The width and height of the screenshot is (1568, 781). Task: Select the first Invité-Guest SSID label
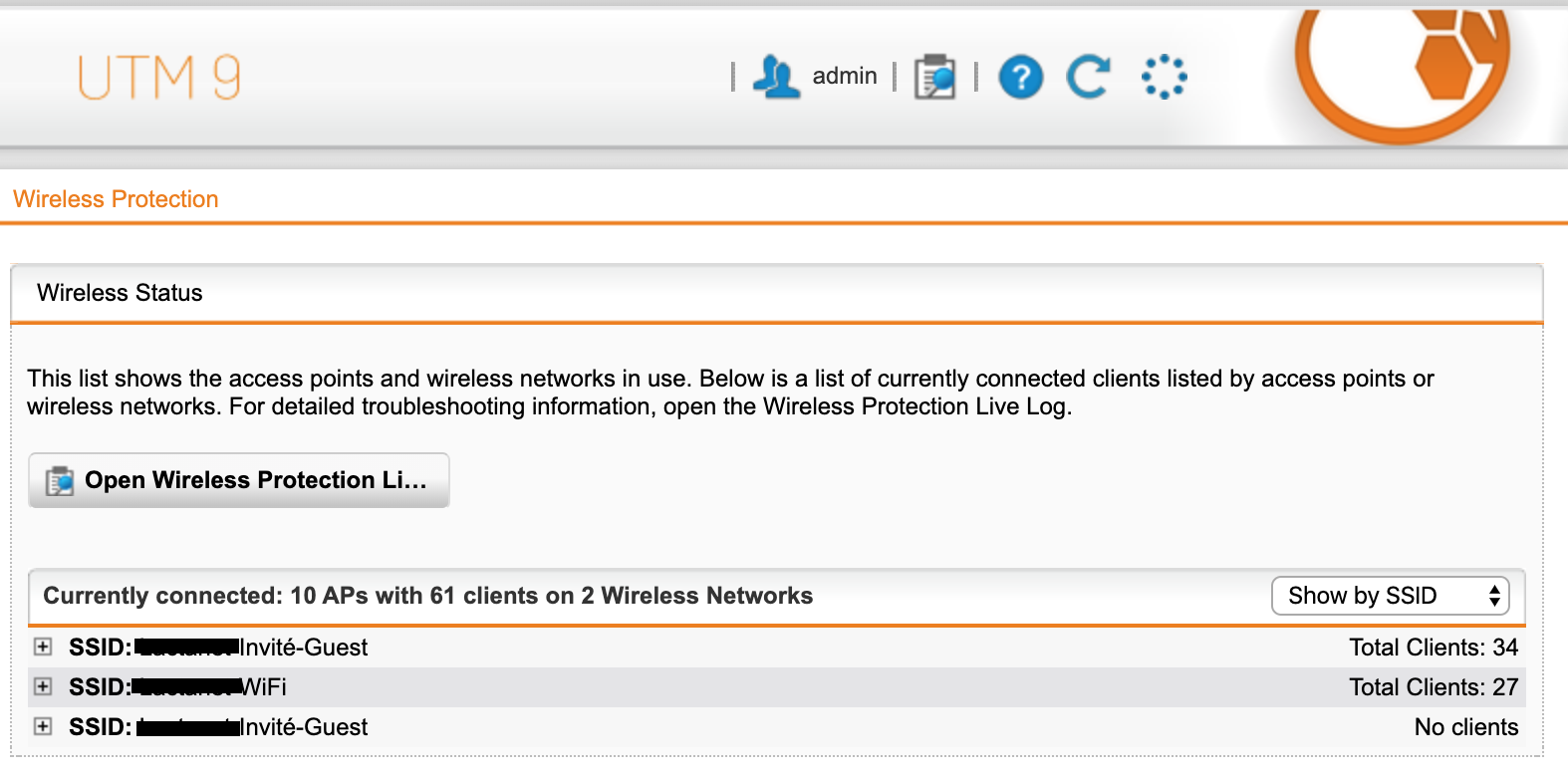[218, 648]
